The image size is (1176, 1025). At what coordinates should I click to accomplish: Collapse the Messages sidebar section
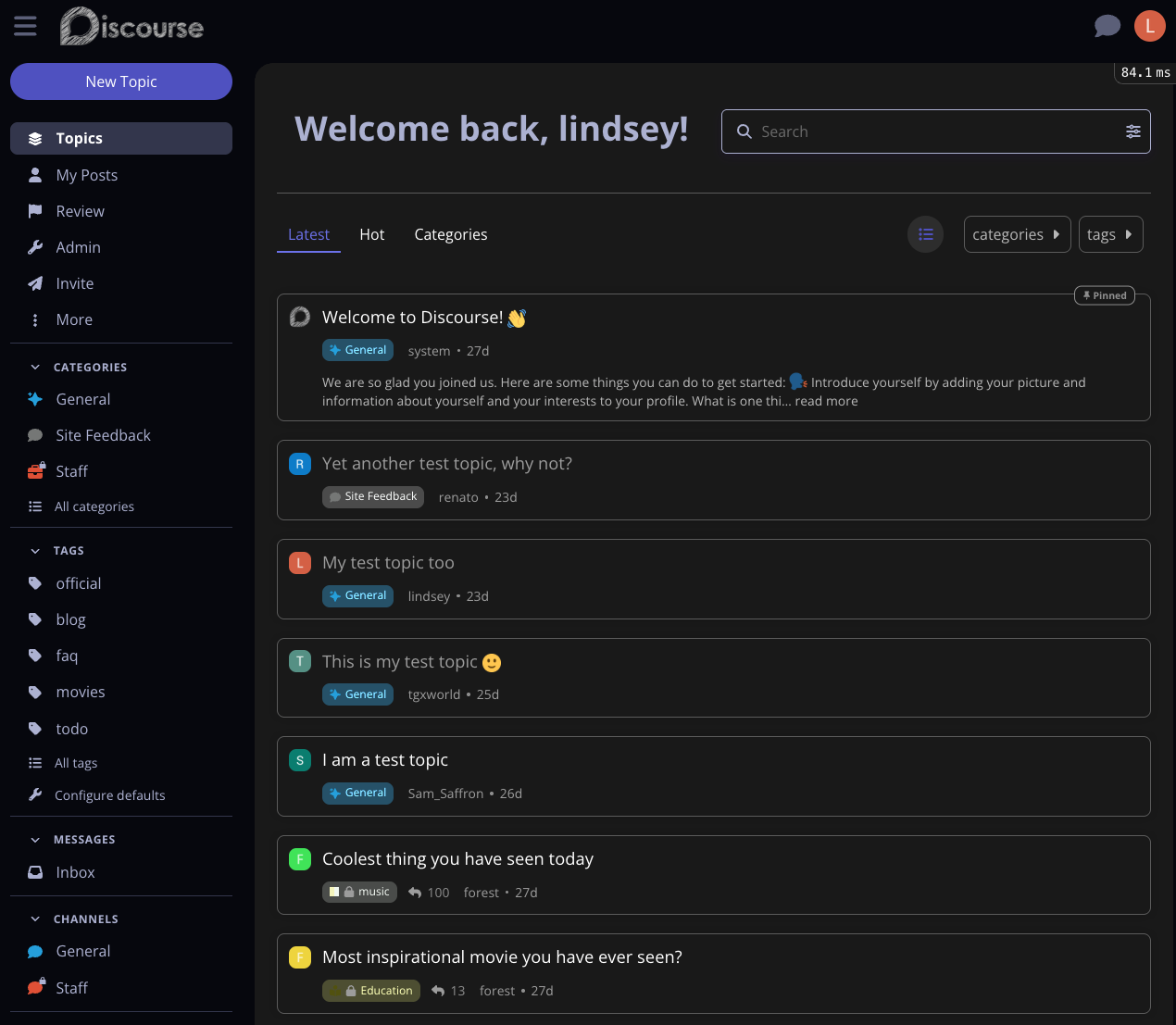click(x=35, y=840)
